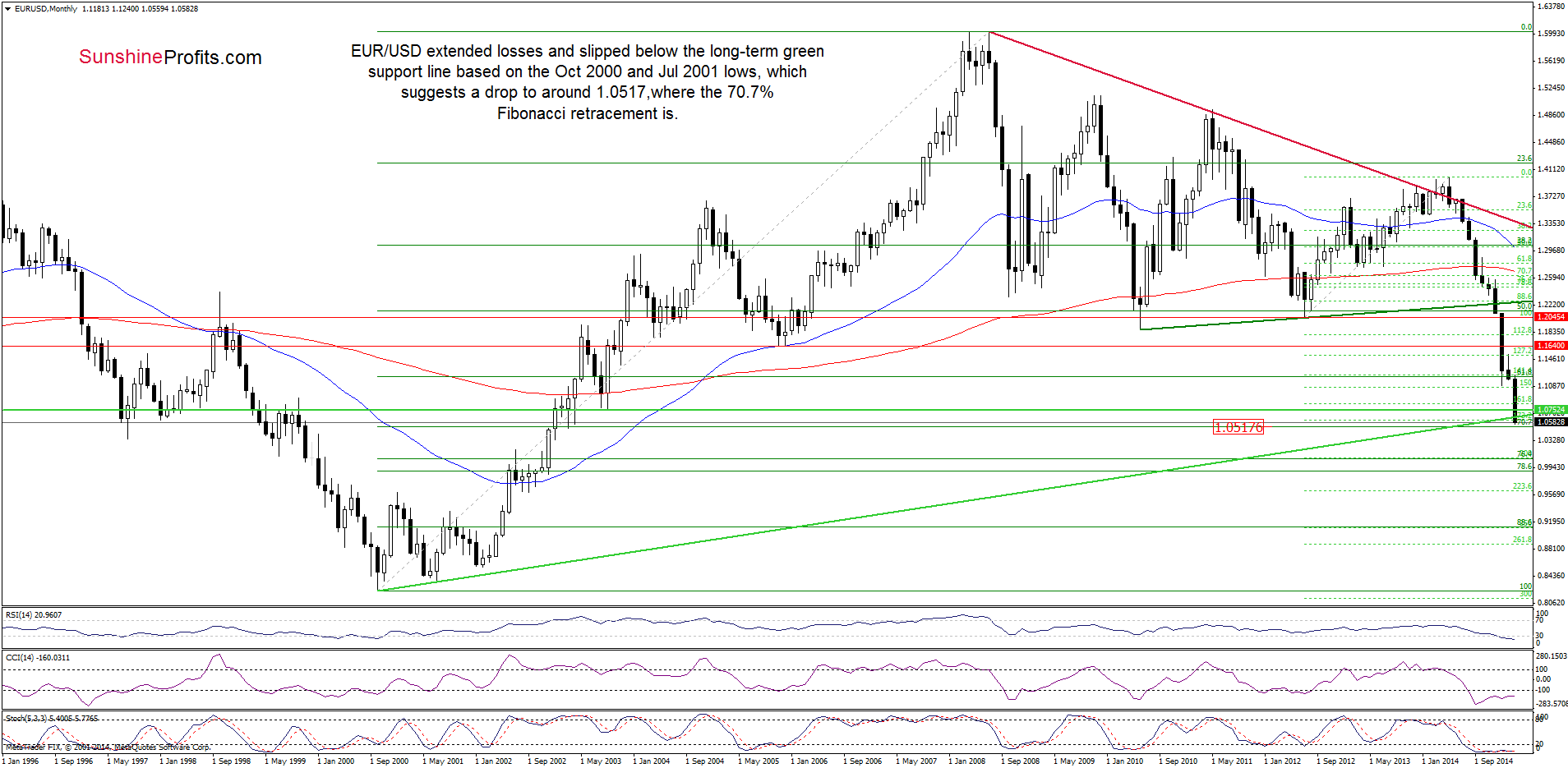Click the 1 May 2001 date label
This screenshot has width=1568, height=768.
(x=443, y=761)
